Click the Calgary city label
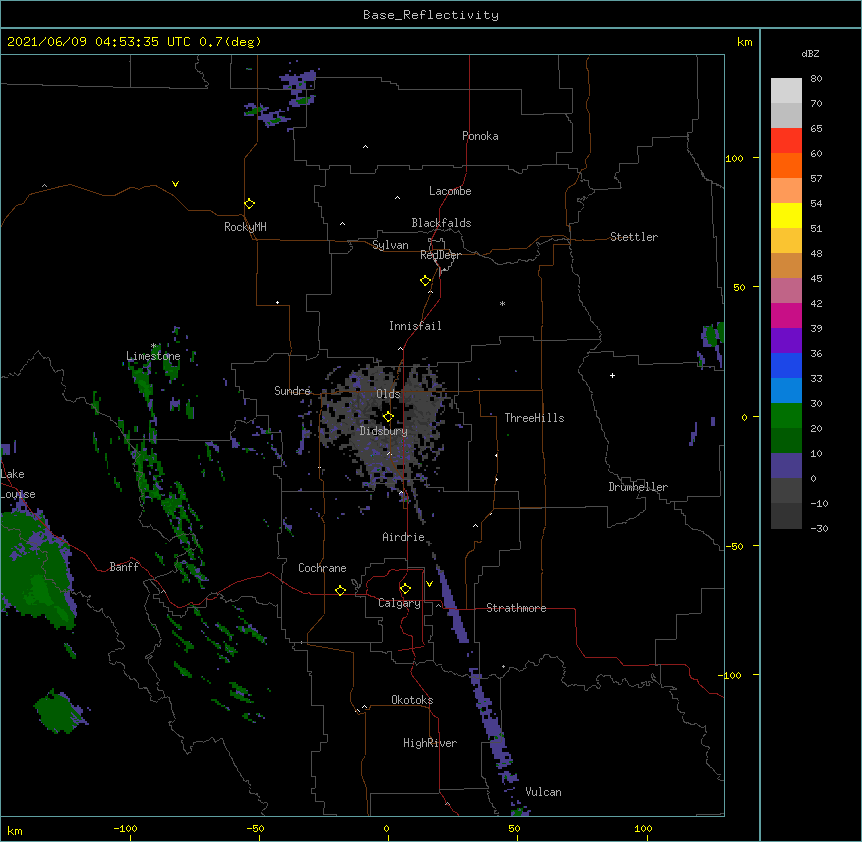 399,603
